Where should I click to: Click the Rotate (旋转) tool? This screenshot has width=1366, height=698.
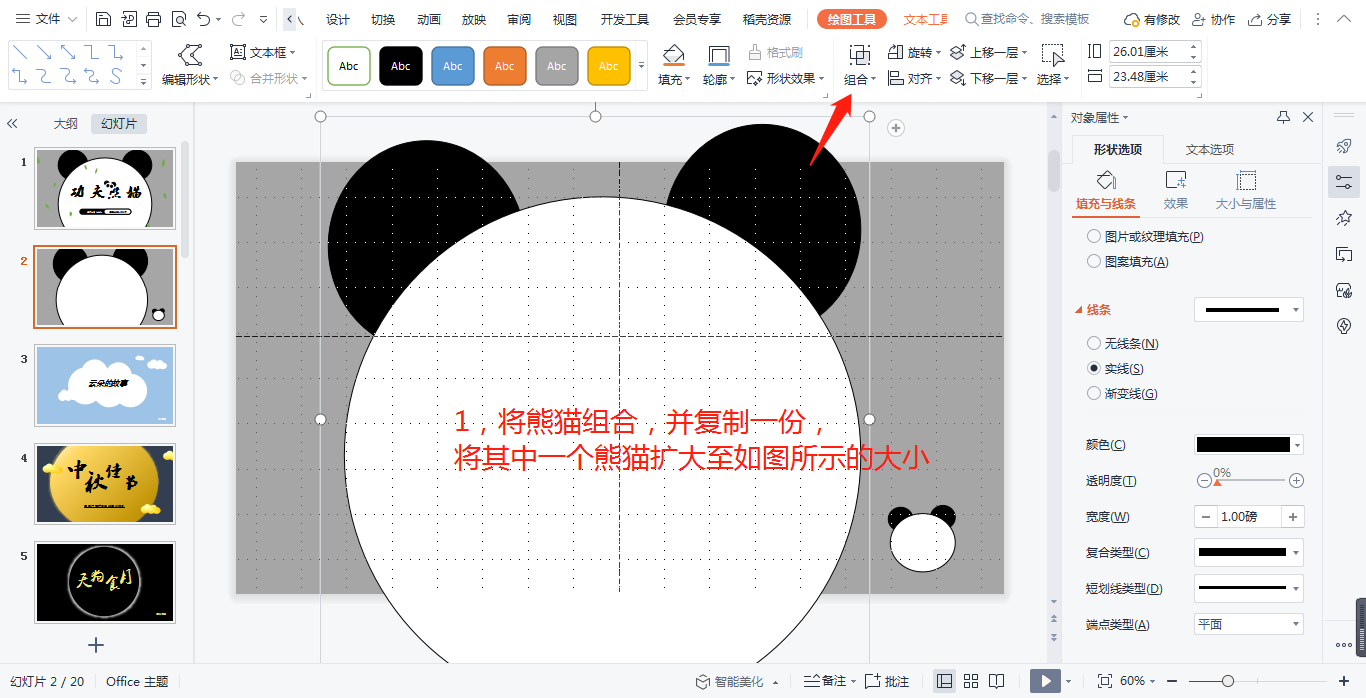[x=914, y=52]
